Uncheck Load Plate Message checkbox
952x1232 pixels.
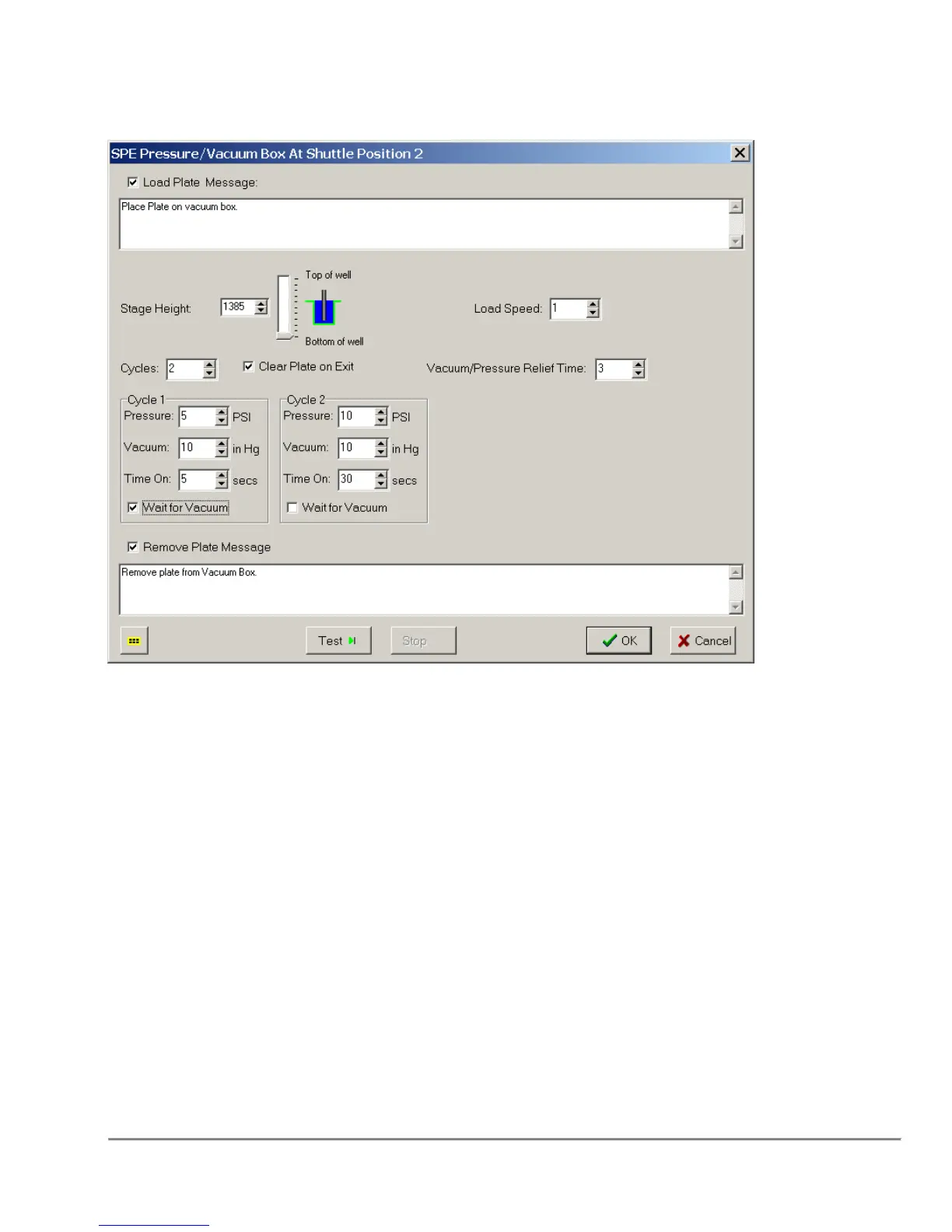133,182
